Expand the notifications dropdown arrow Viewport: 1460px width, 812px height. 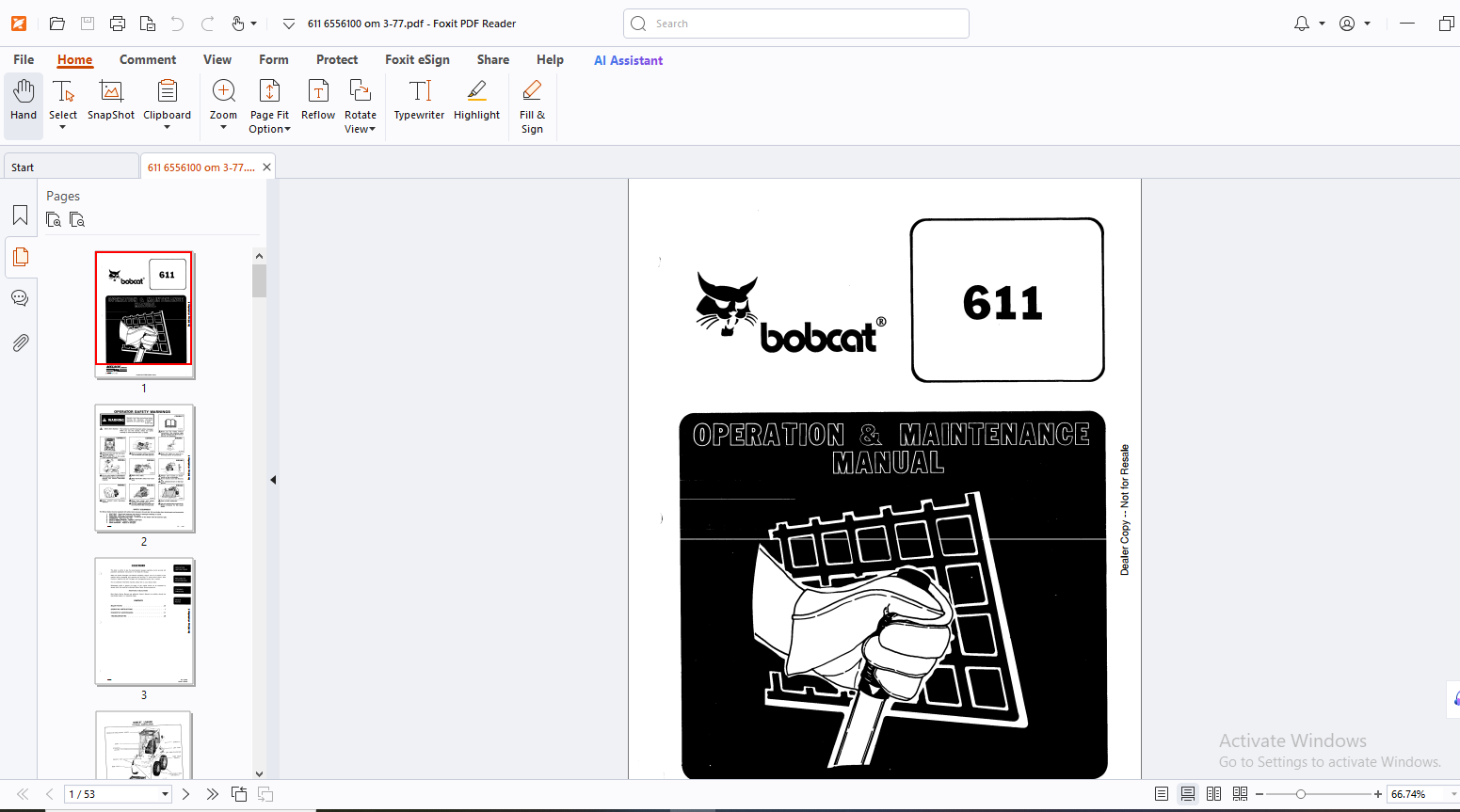point(1322,24)
